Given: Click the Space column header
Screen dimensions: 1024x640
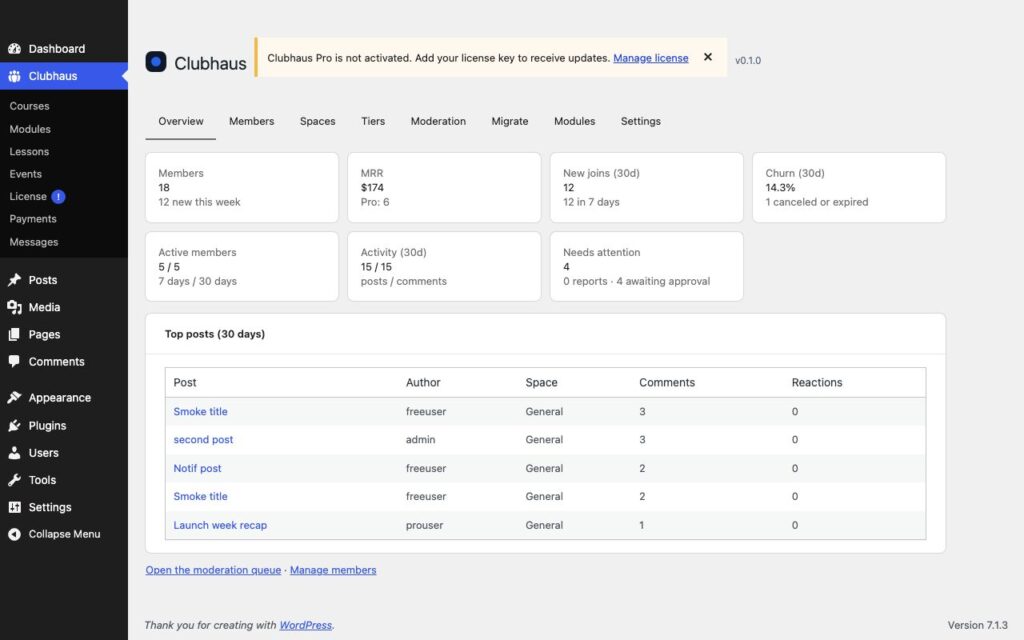Looking at the screenshot, I should (541, 383).
